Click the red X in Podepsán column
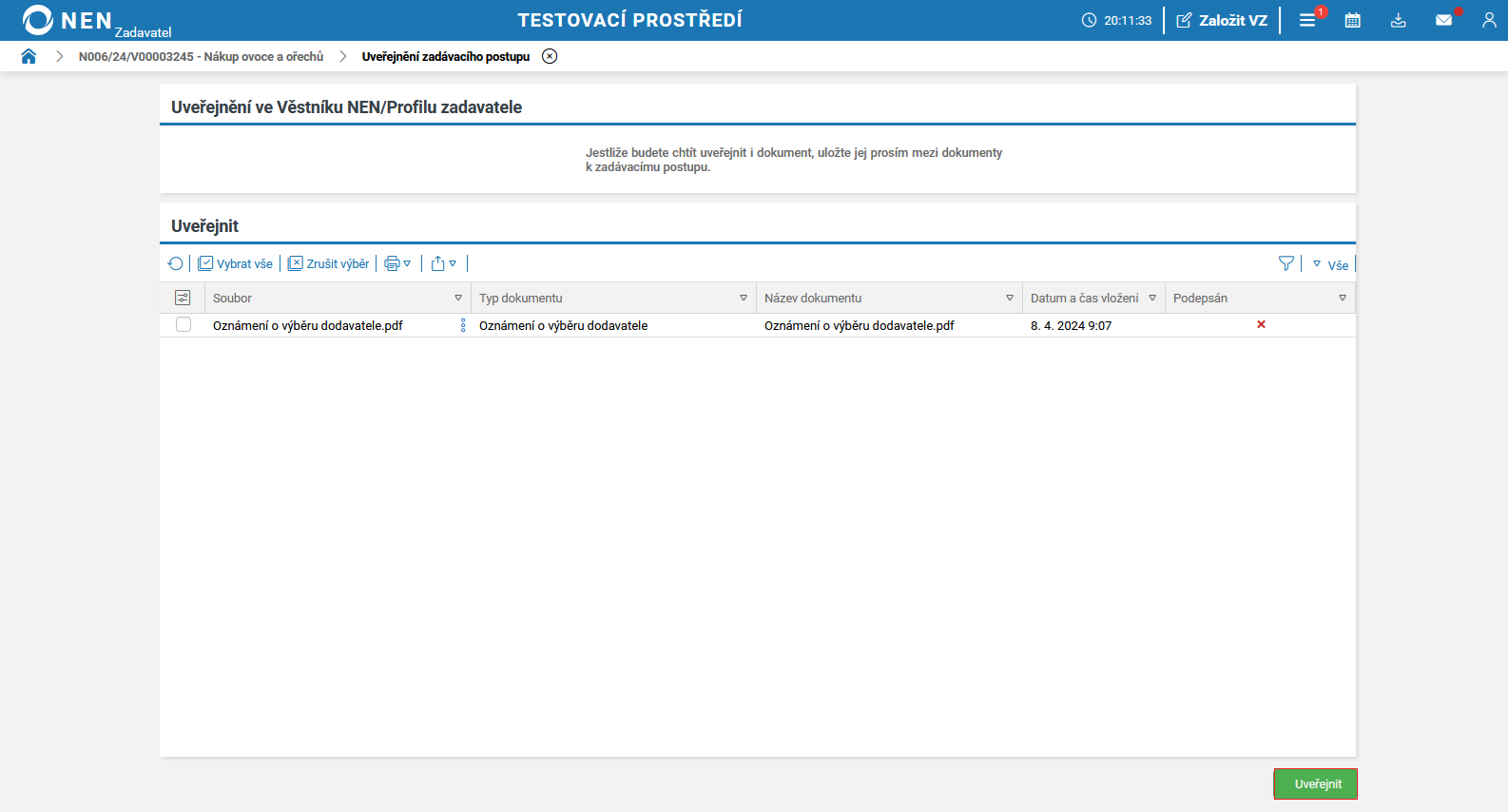Image resolution: width=1508 pixels, height=812 pixels. point(1261,324)
